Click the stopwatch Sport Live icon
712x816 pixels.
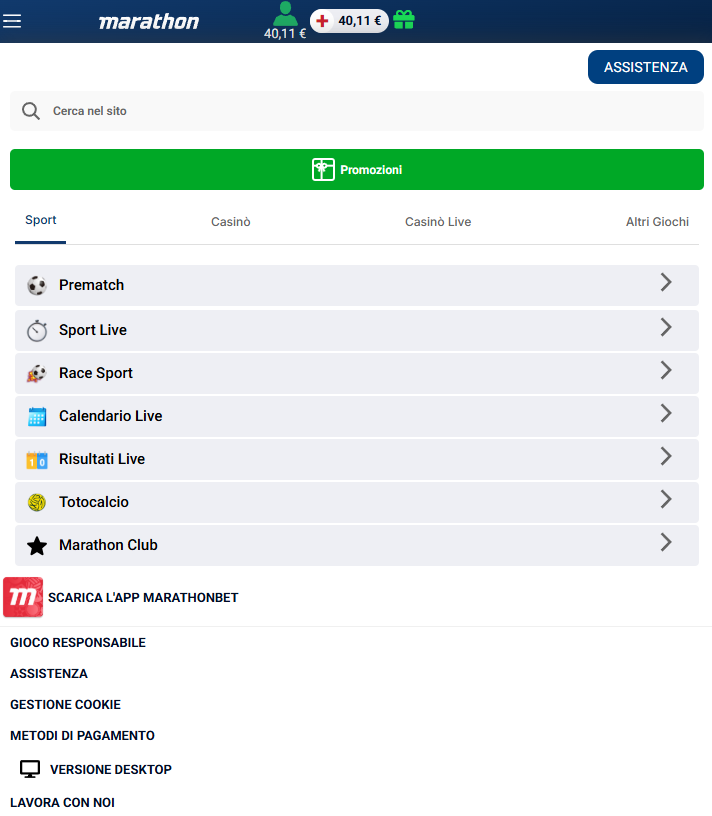tap(37, 330)
